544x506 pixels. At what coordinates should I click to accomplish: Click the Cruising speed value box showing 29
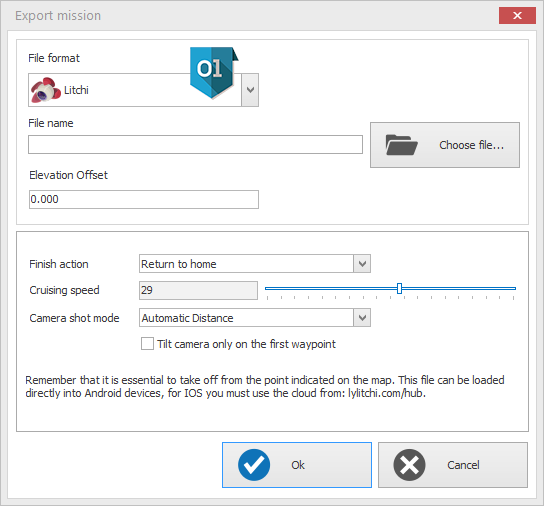(198, 290)
